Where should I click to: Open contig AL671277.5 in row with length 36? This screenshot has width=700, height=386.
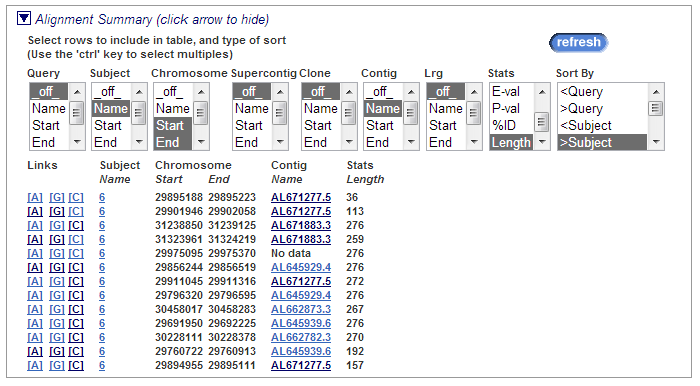point(301,197)
